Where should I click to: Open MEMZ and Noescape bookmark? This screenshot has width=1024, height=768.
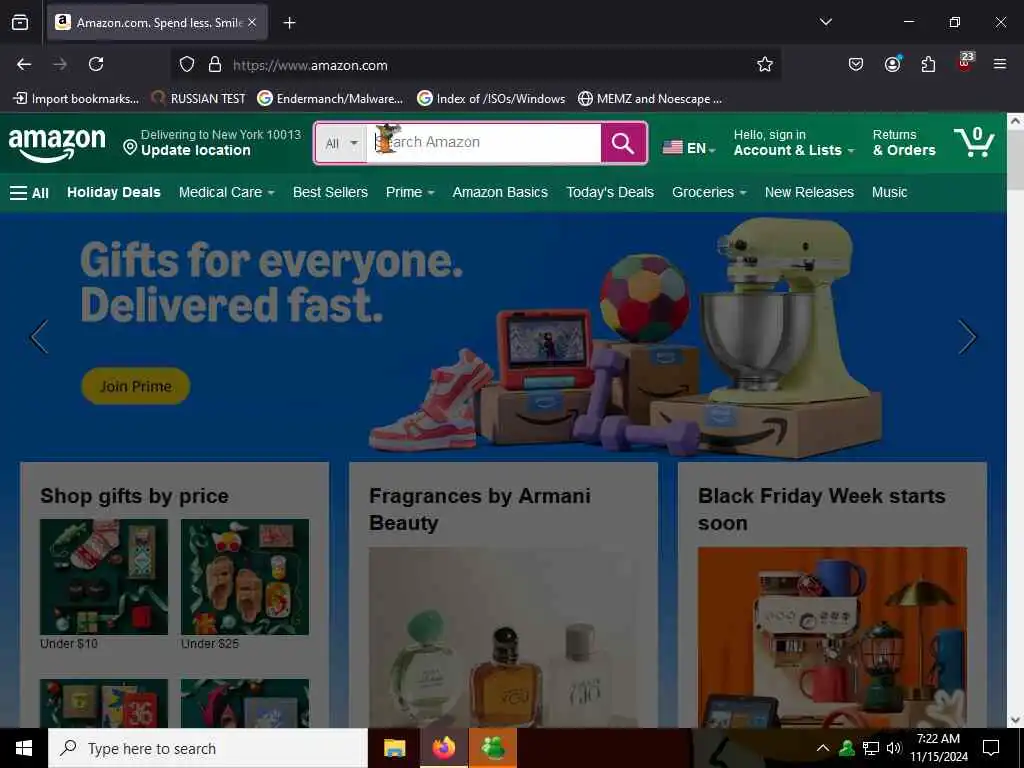pos(650,99)
